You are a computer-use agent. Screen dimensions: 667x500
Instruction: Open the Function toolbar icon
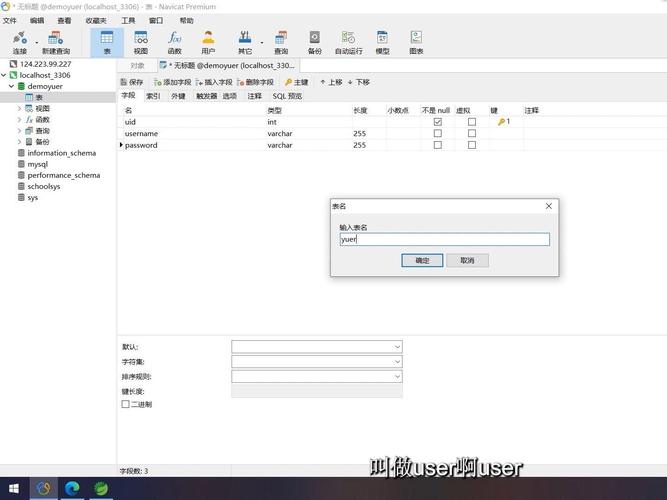(x=174, y=43)
